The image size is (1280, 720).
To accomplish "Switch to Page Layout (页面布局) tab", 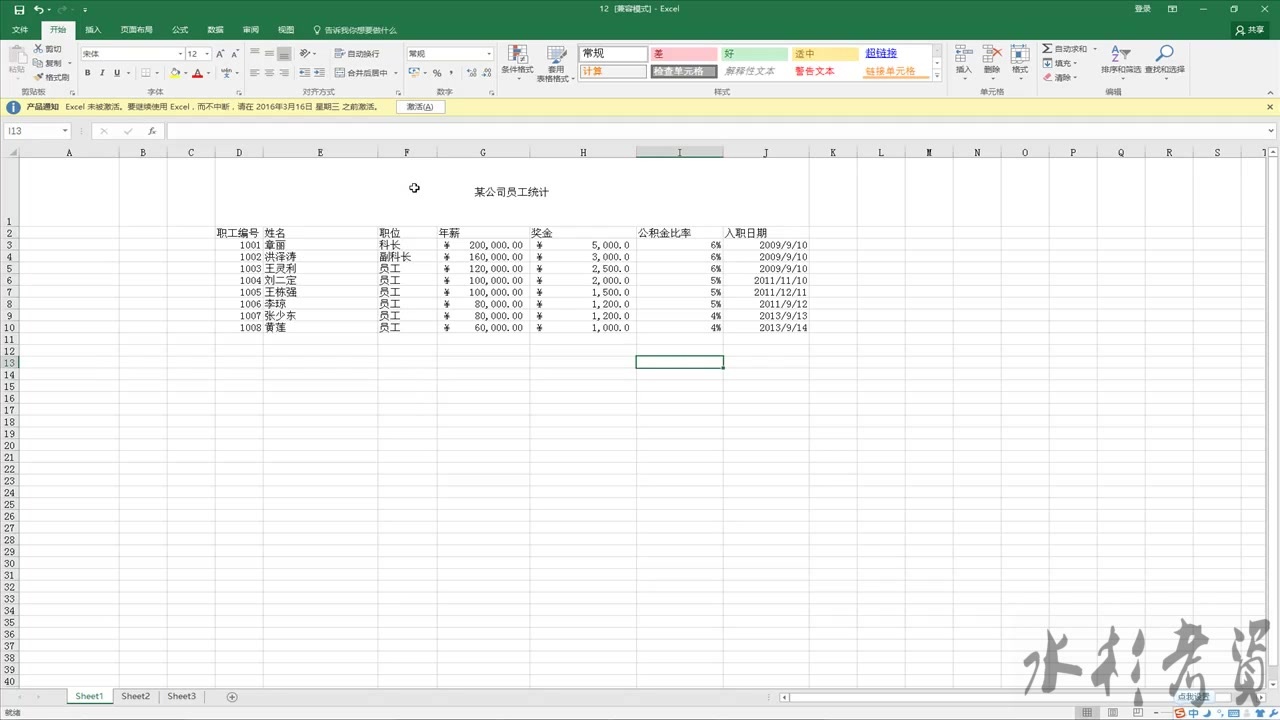I will click(x=137, y=30).
